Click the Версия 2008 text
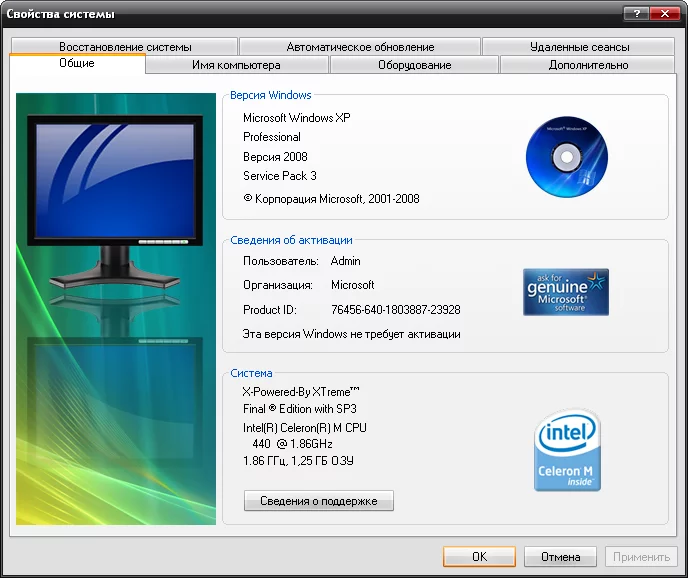This screenshot has height=578, width=688. (x=275, y=157)
